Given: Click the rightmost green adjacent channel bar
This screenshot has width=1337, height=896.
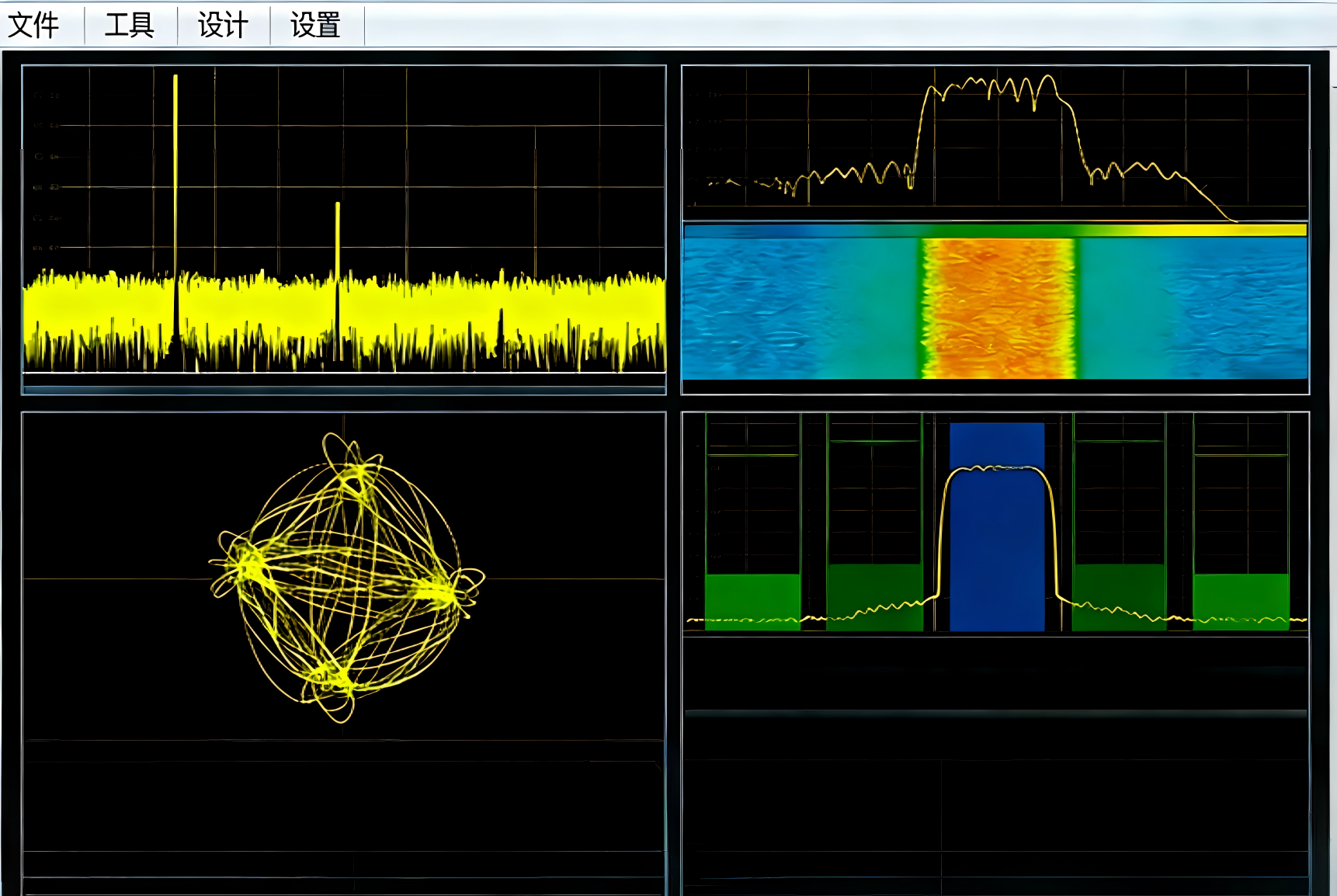Looking at the screenshot, I should [x=1241, y=602].
